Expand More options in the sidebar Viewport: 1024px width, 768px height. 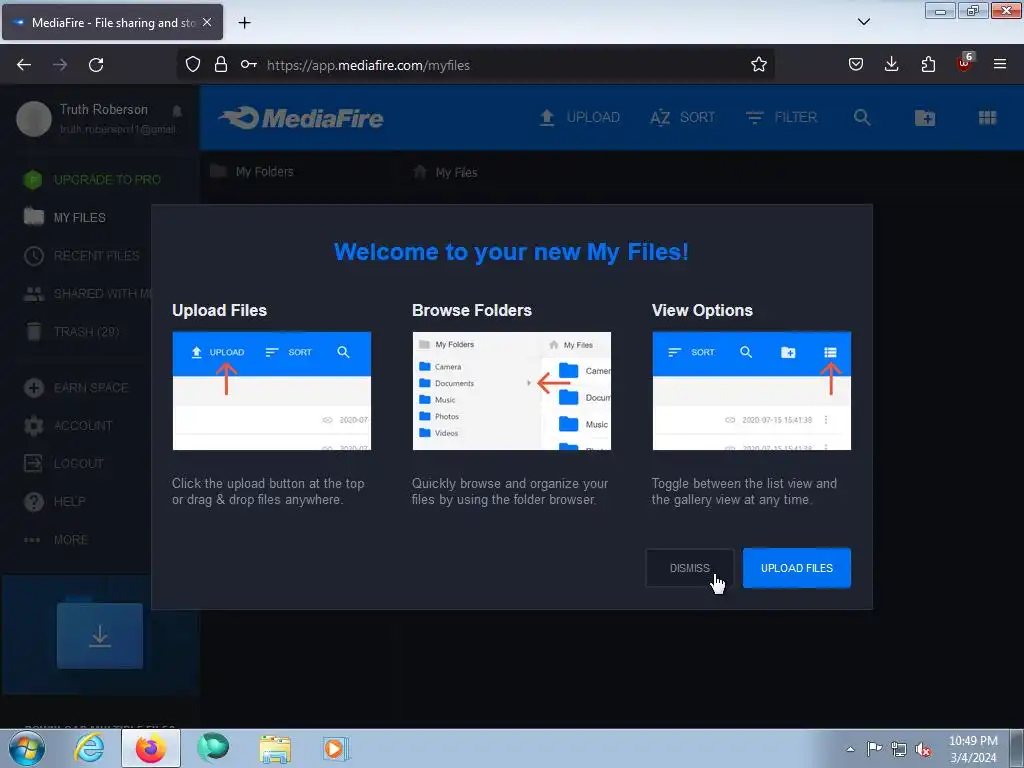56,539
